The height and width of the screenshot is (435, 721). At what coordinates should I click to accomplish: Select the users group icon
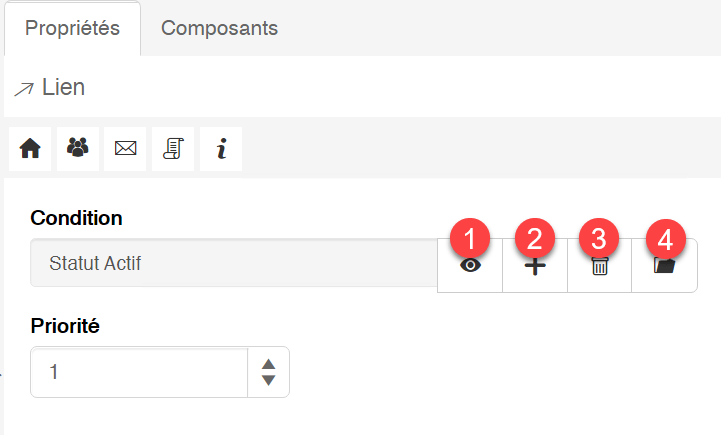coord(77,149)
